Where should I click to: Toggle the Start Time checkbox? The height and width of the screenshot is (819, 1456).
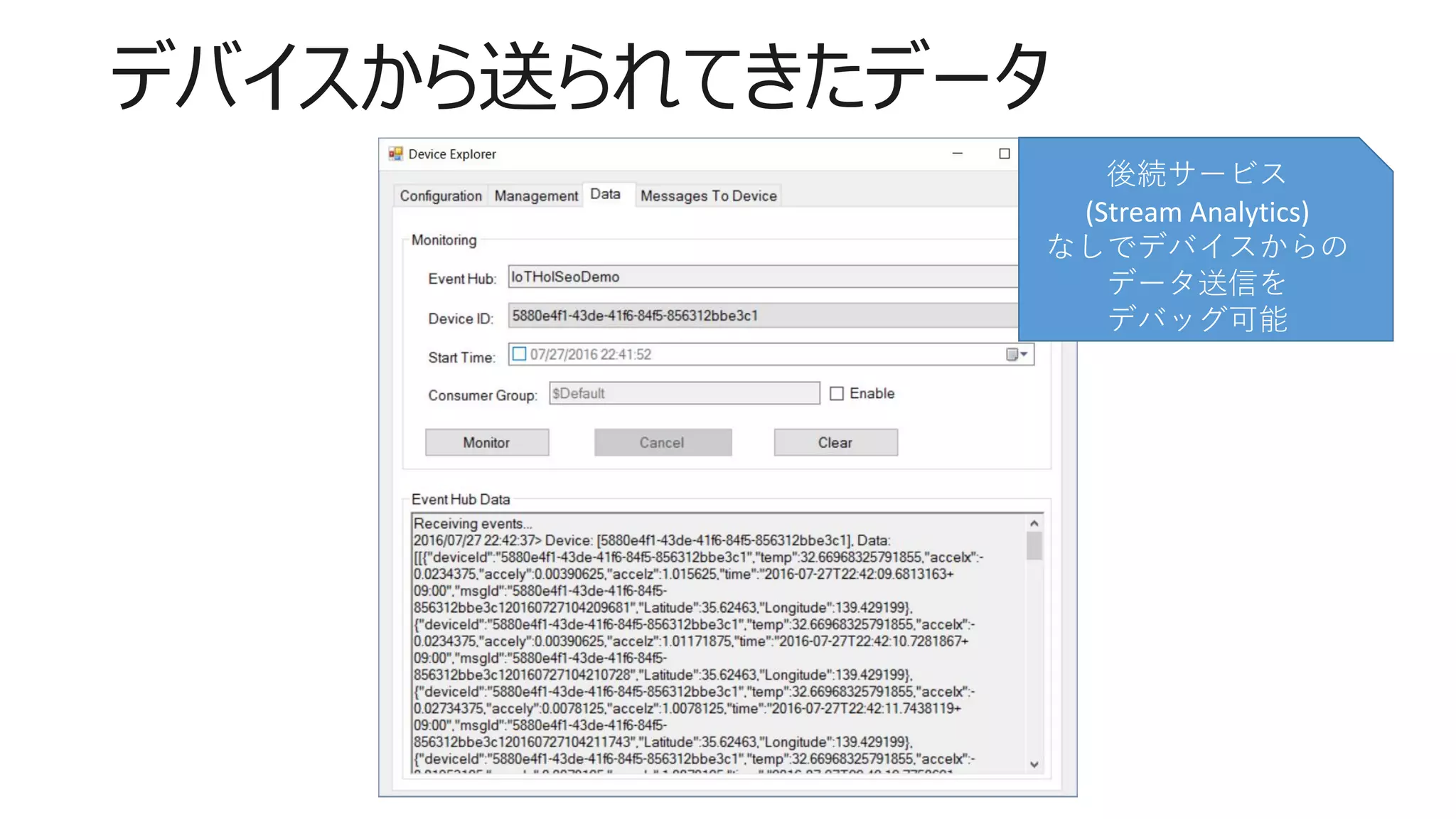pyautogui.click(x=520, y=354)
